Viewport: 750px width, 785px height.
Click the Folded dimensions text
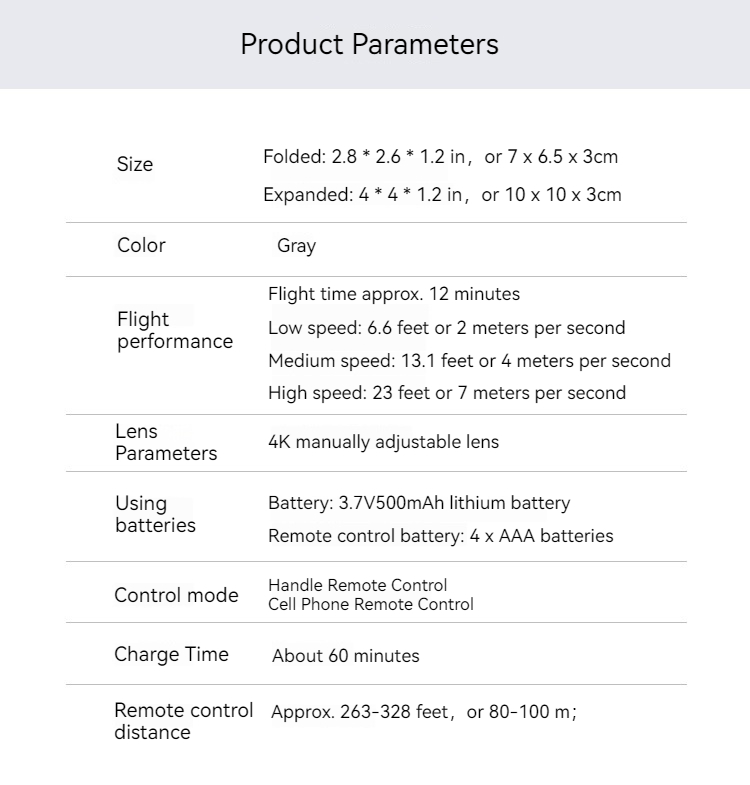(x=441, y=157)
